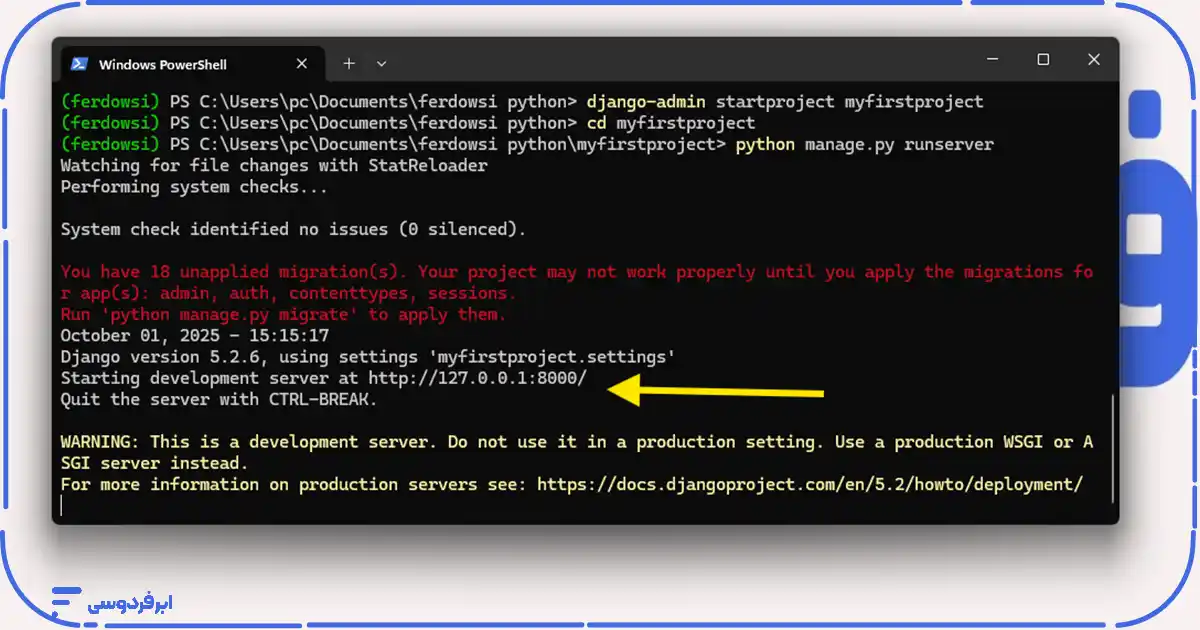The image size is (1200, 630).
Task: Expand the new tab profile dropdown chevron
Action: 381,63
